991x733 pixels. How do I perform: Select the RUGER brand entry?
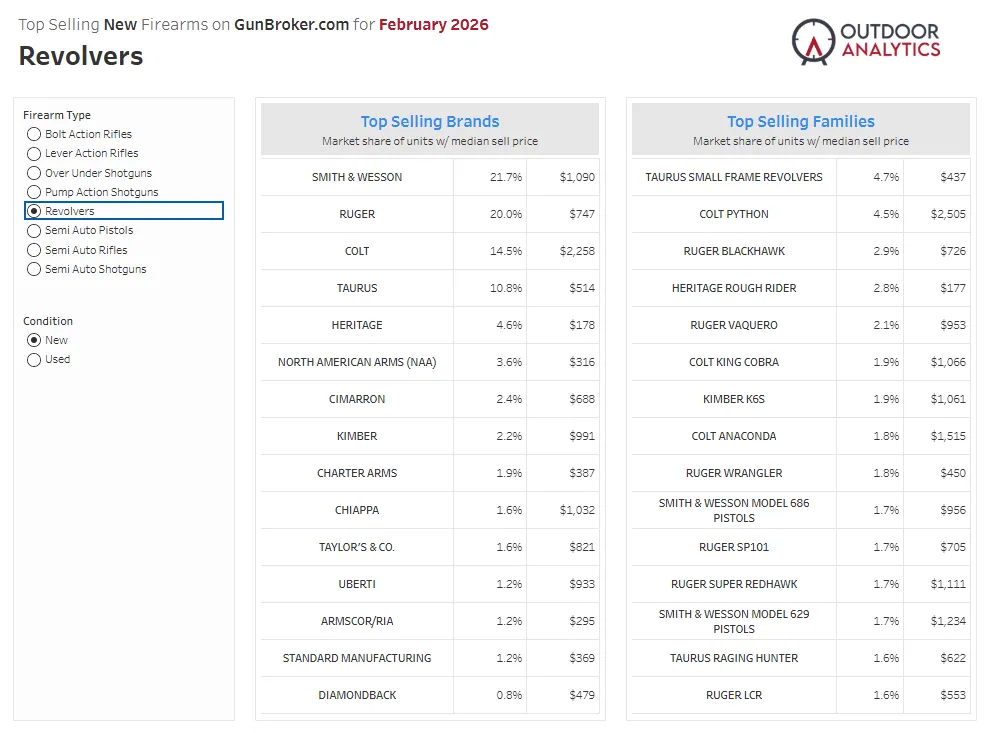(x=357, y=214)
